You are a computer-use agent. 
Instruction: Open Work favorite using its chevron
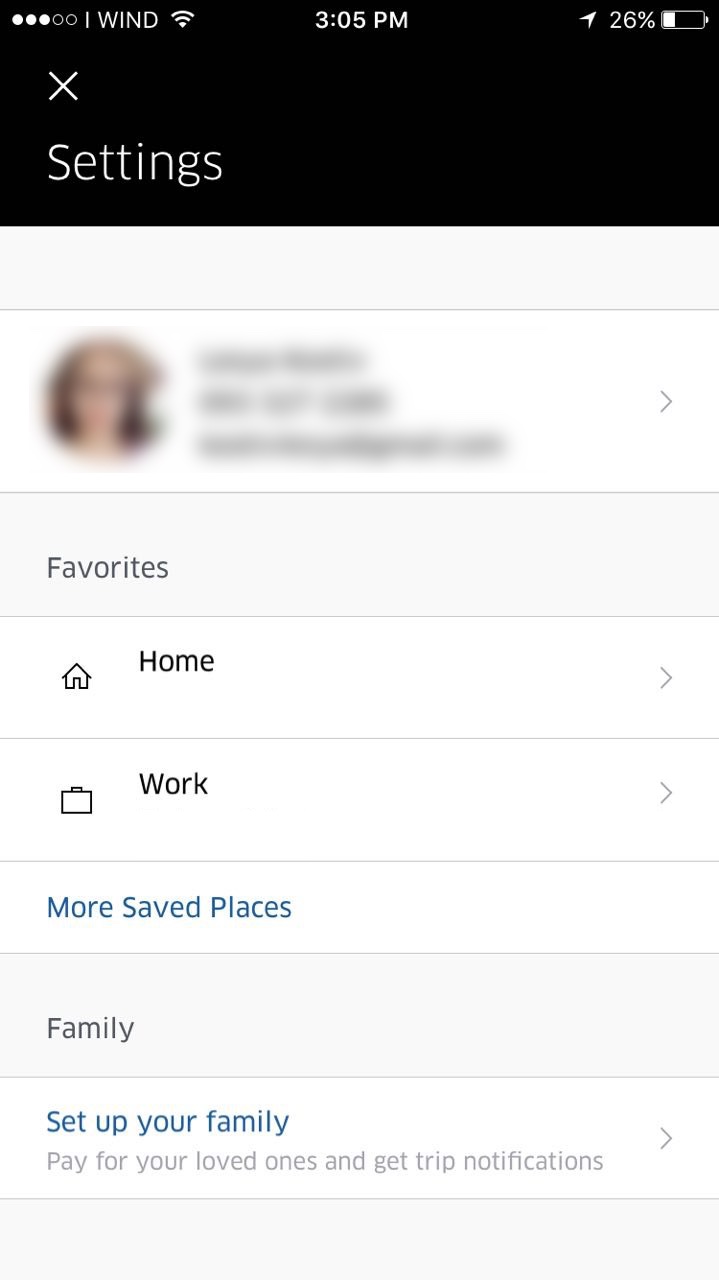[666, 793]
